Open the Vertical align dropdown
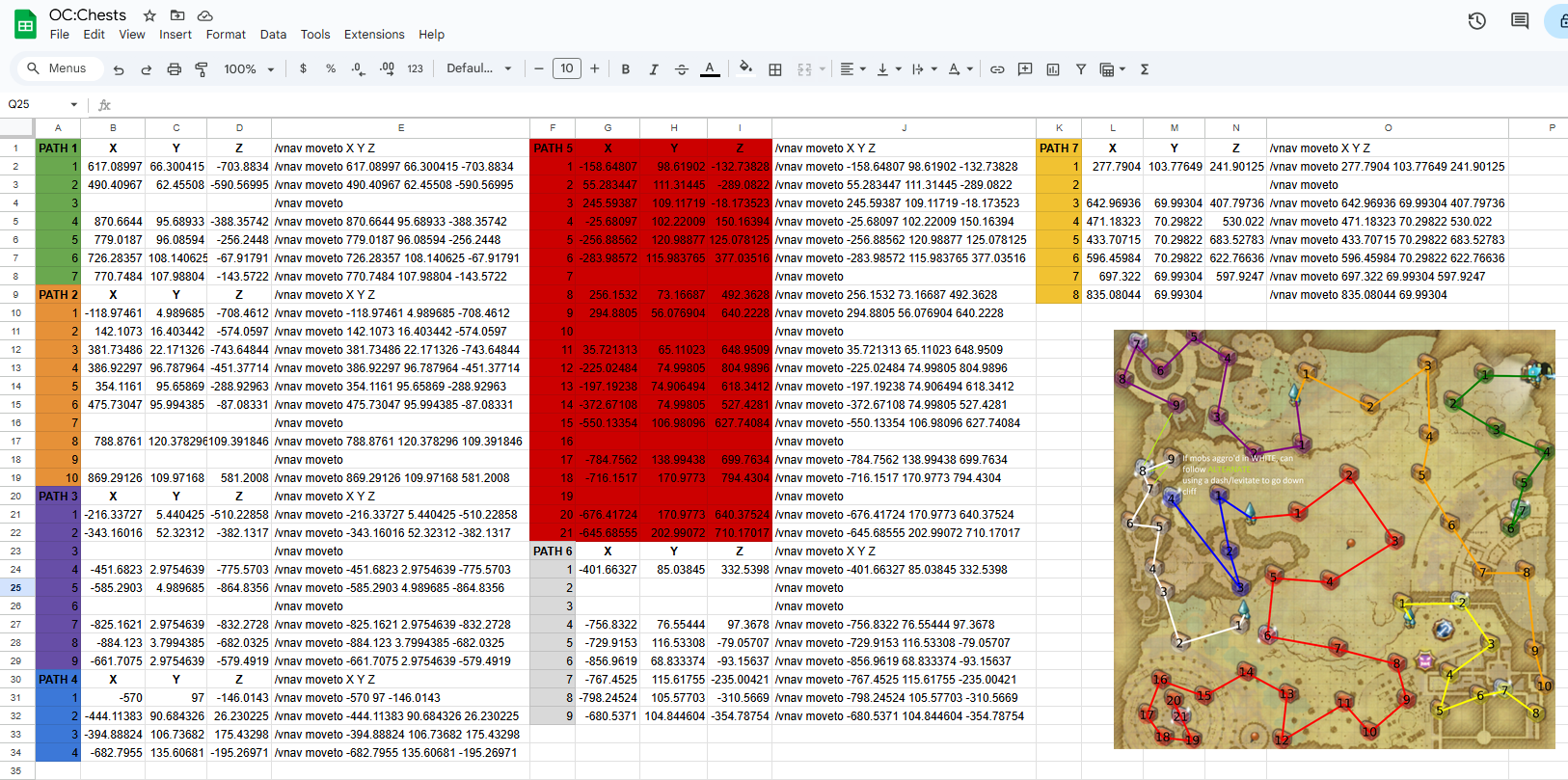 coord(888,69)
